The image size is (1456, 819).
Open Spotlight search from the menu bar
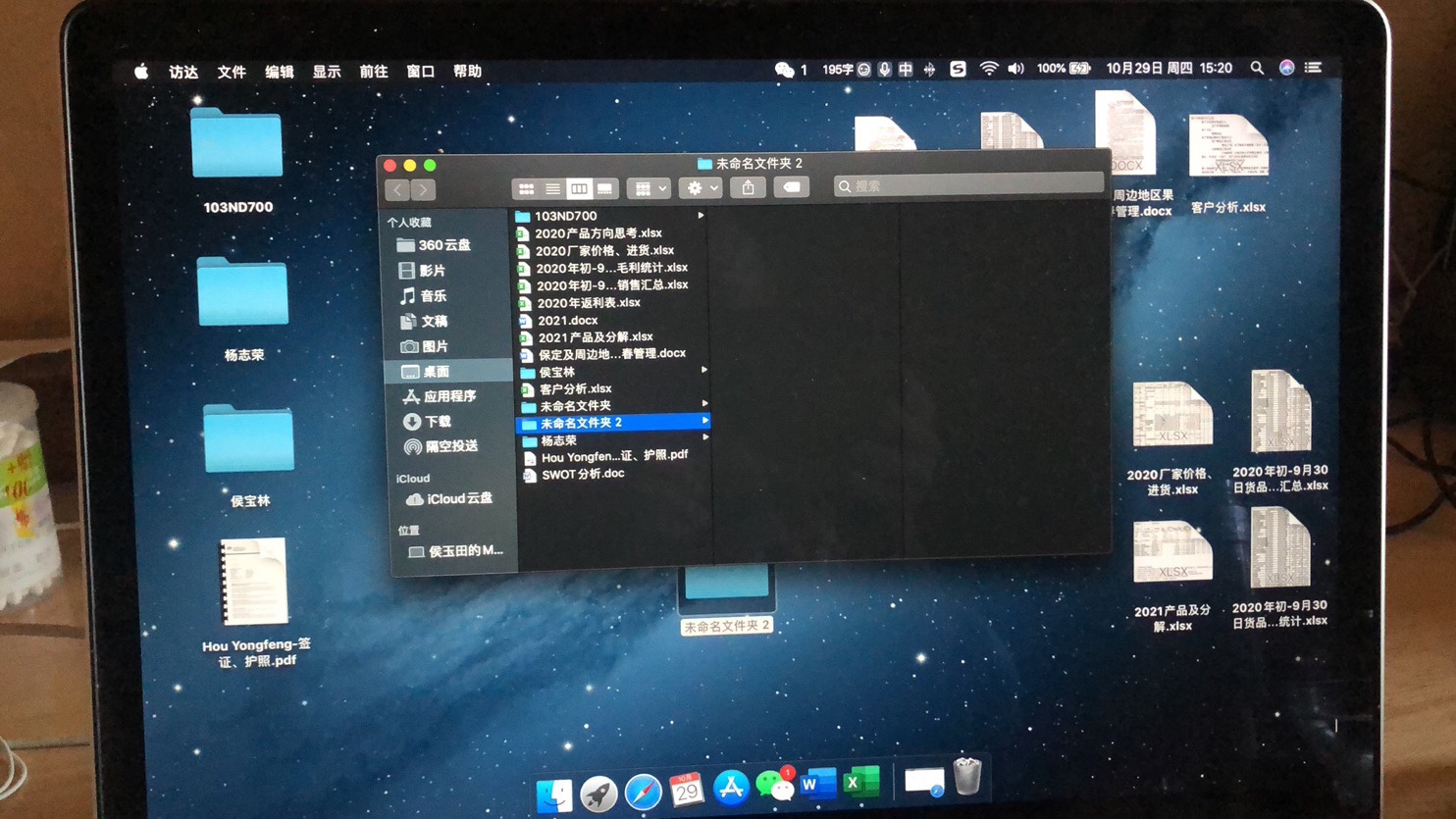1257,68
